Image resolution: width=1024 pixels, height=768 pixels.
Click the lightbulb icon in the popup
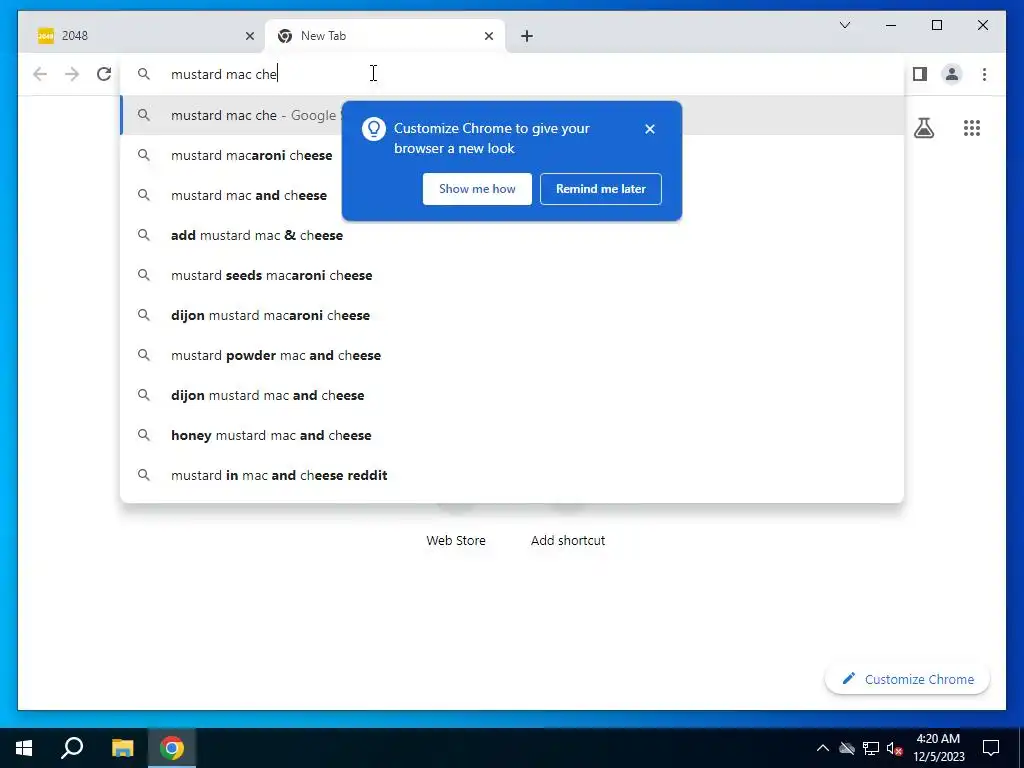(x=374, y=129)
